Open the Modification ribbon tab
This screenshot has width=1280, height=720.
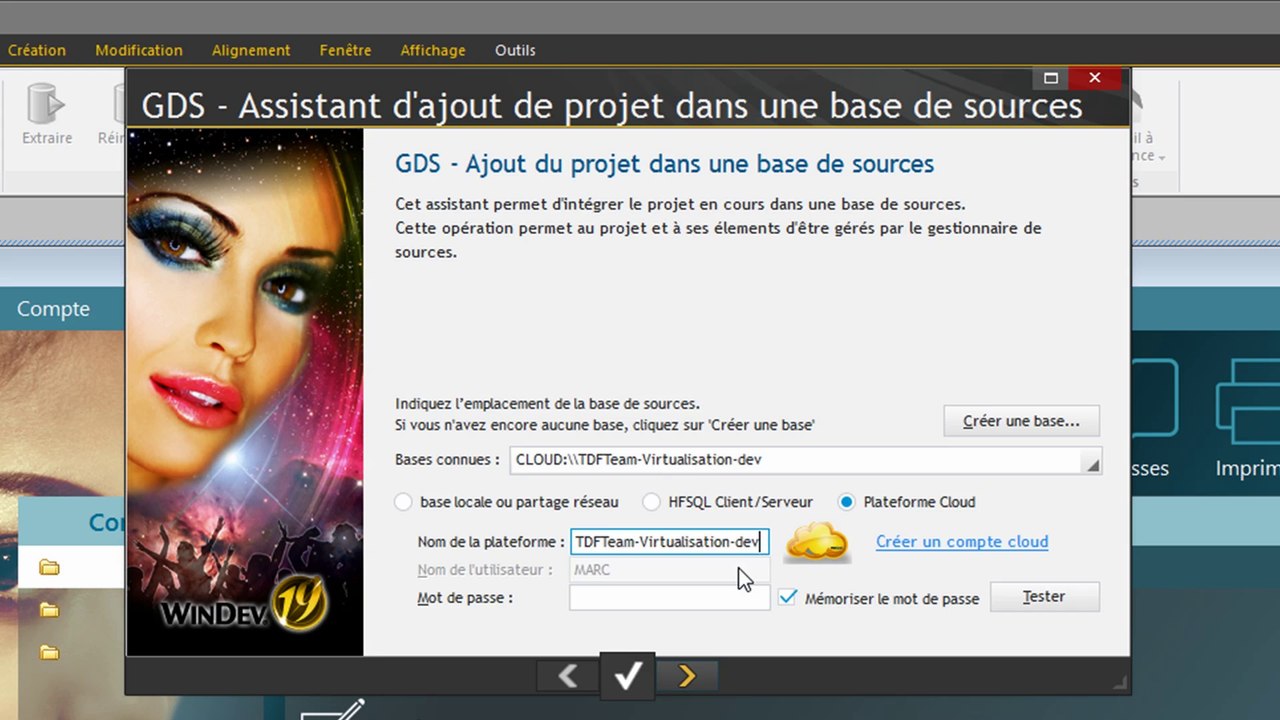(139, 50)
